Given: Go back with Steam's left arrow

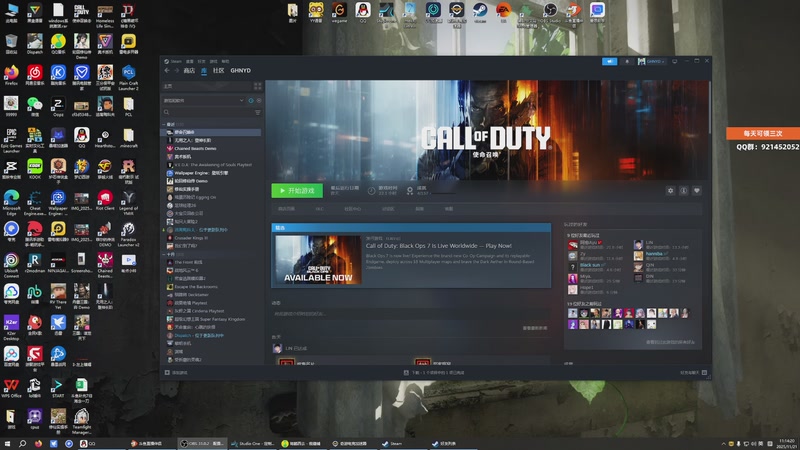Looking at the screenshot, I should (x=167, y=70).
